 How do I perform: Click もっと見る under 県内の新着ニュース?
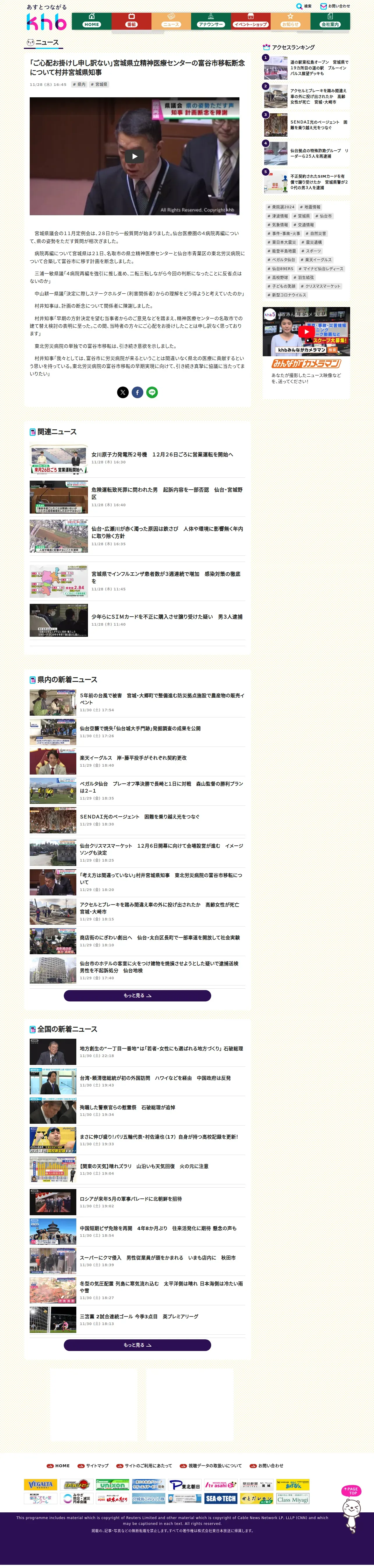click(x=137, y=996)
